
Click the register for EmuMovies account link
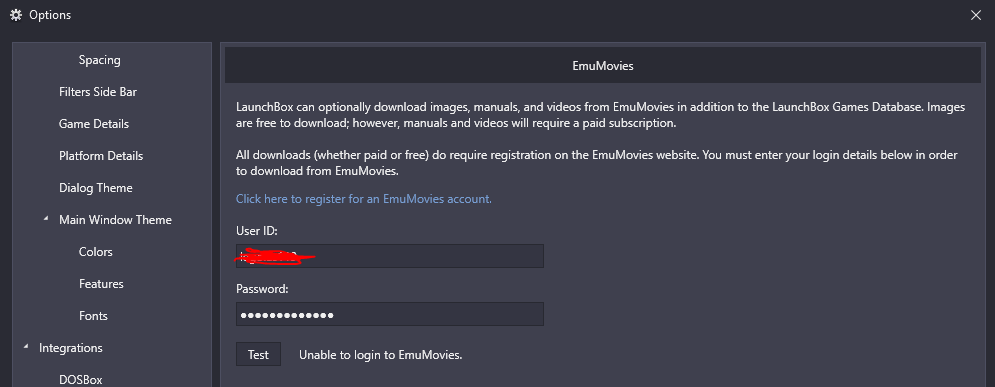click(364, 199)
